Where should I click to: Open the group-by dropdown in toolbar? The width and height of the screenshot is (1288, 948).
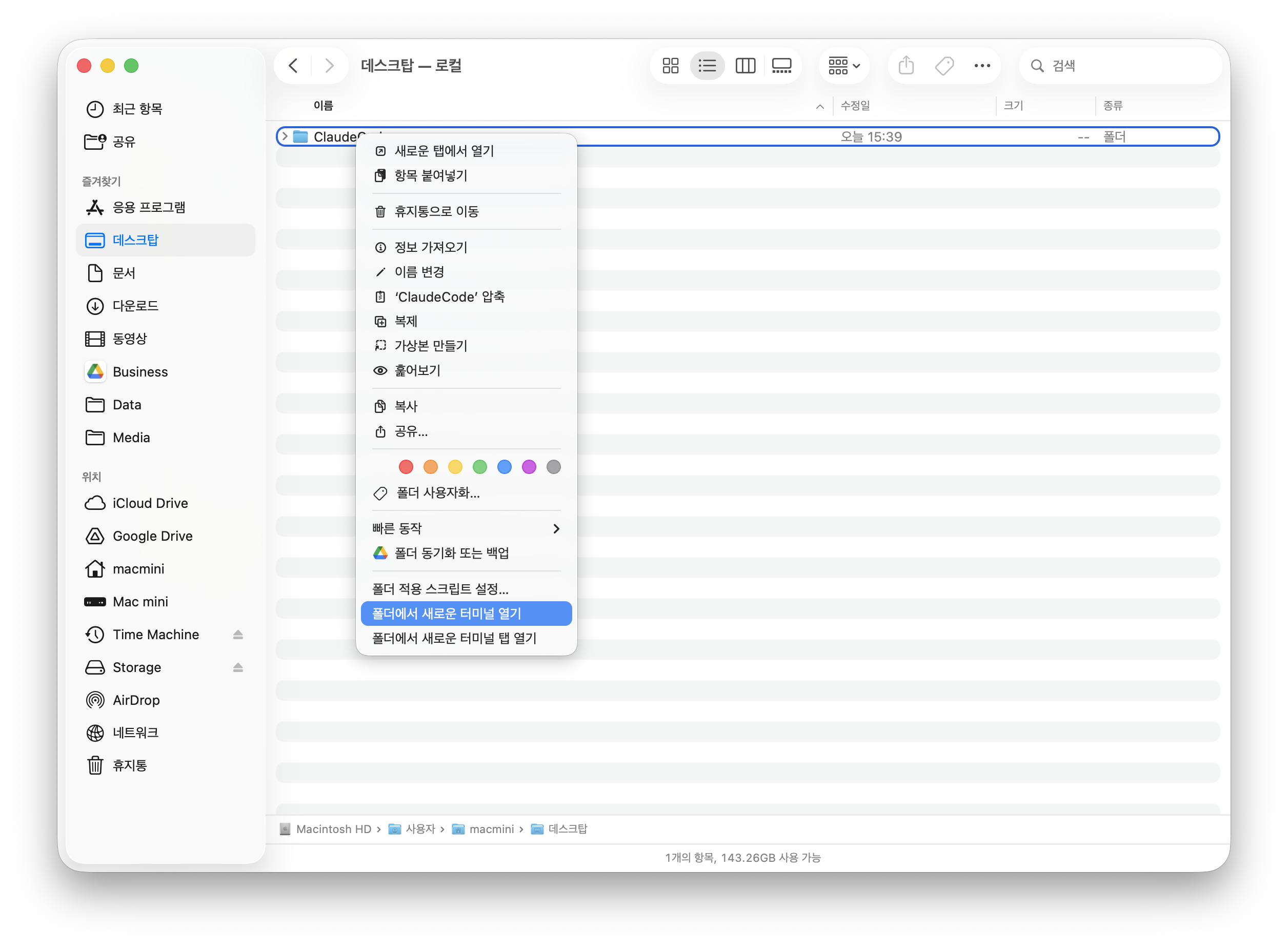tap(843, 66)
